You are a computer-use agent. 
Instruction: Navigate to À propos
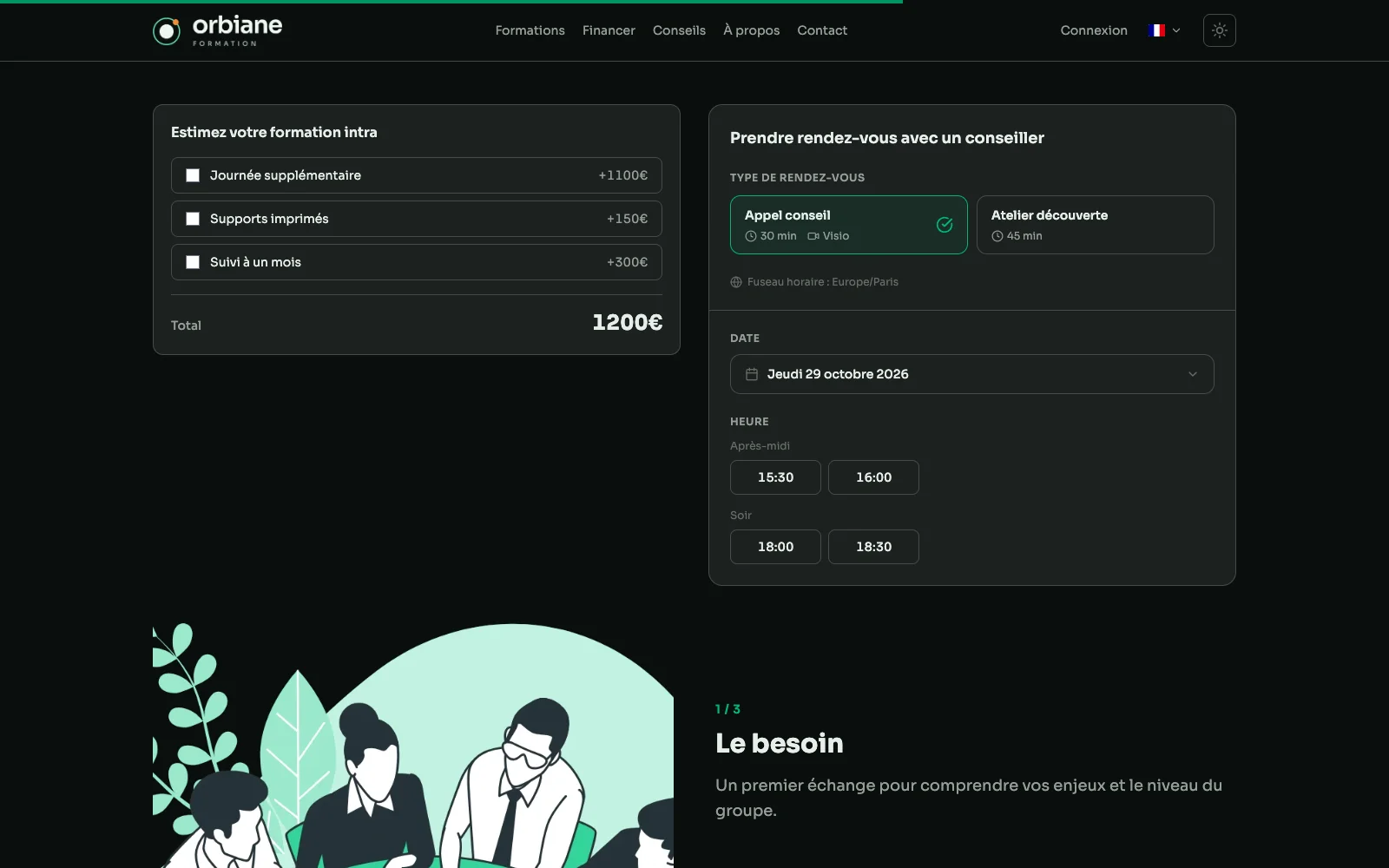[752, 30]
